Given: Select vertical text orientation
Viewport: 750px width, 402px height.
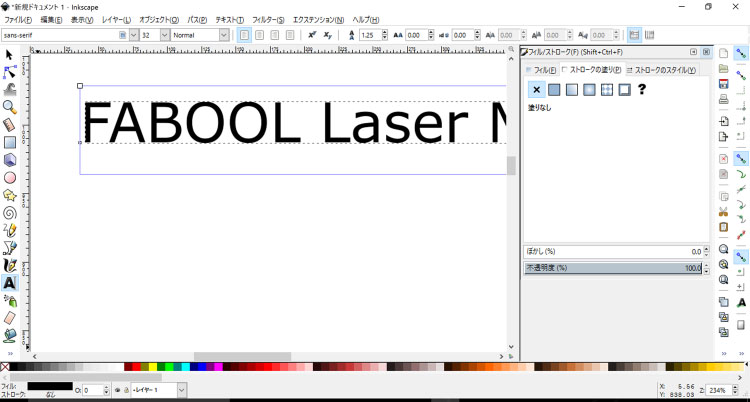Looking at the screenshot, I should click(x=650, y=35).
